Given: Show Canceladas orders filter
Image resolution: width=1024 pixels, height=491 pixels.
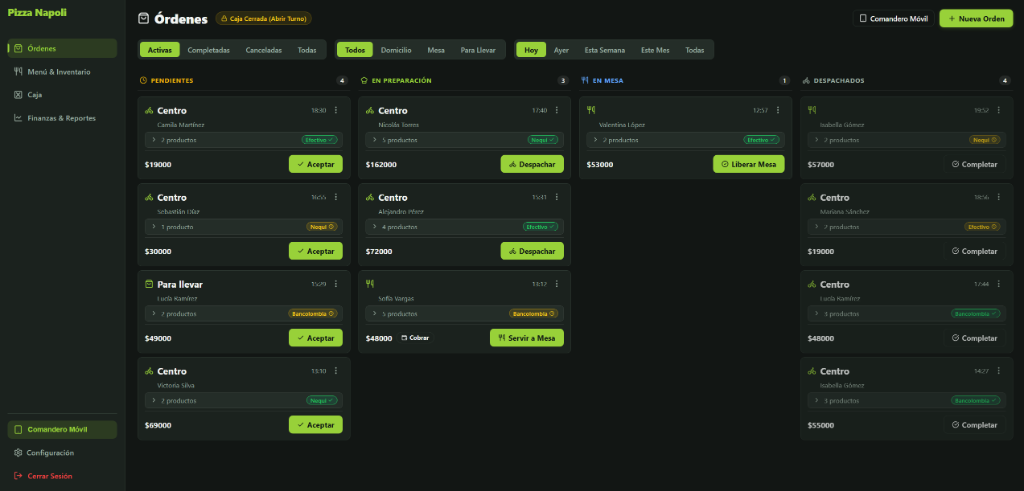Looking at the screenshot, I should pos(264,50).
